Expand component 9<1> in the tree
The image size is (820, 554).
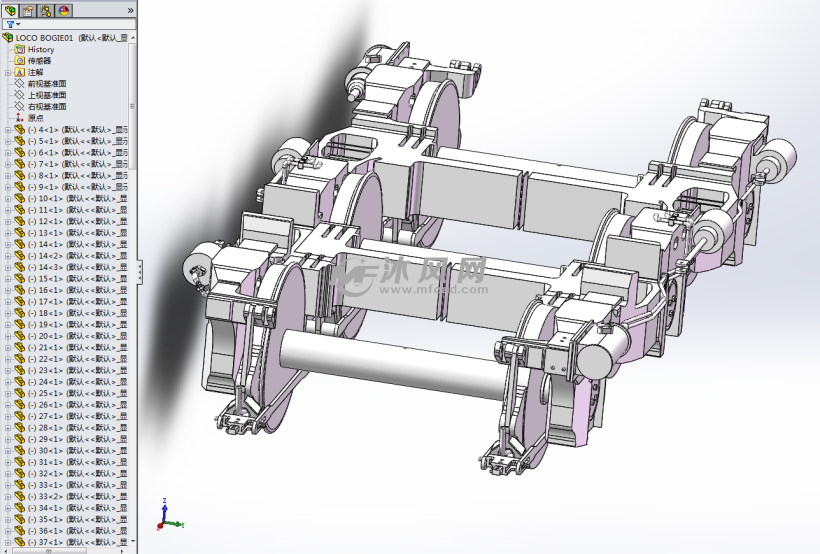click(8, 187)
